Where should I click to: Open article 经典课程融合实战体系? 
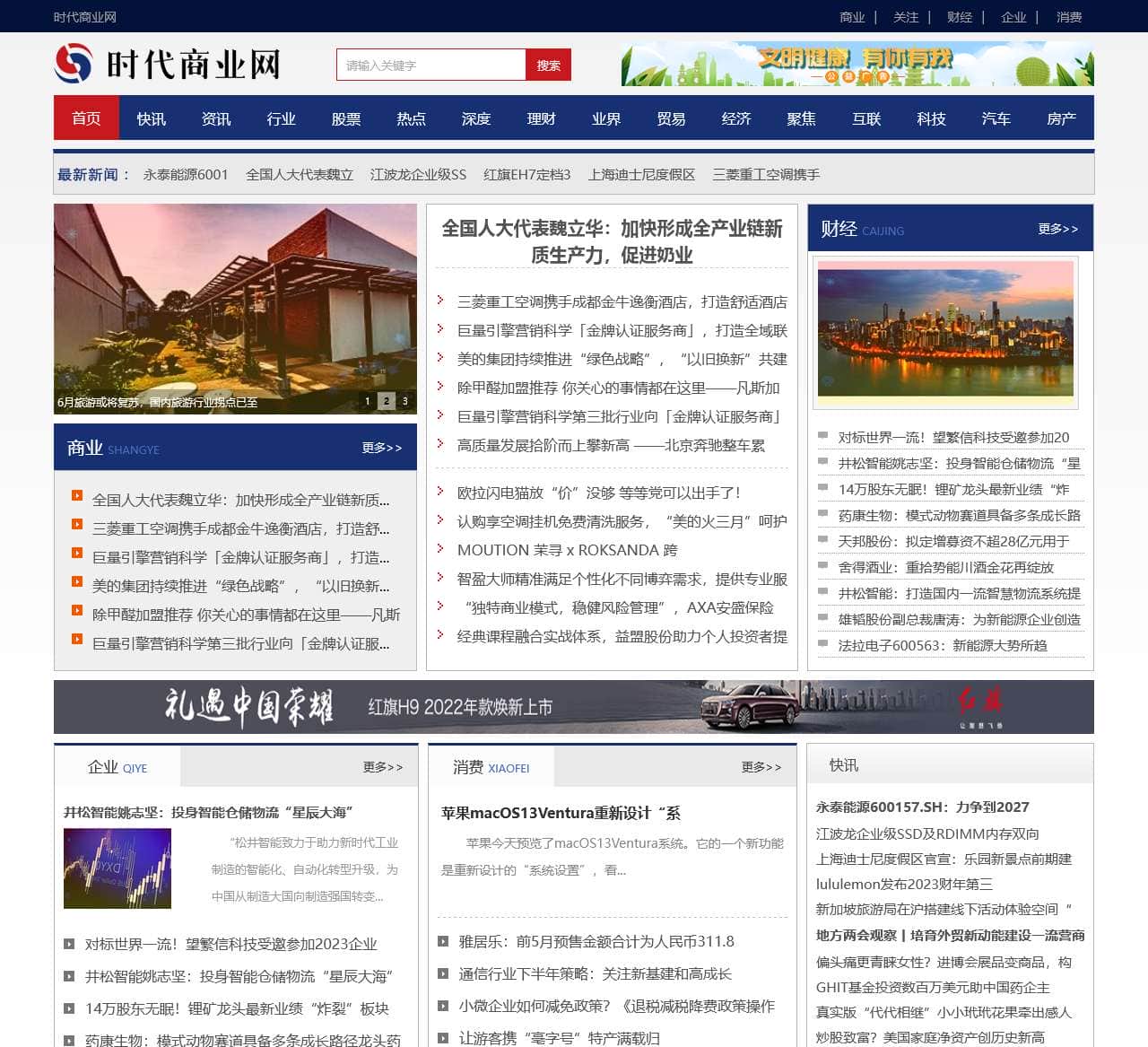point(622,636)
